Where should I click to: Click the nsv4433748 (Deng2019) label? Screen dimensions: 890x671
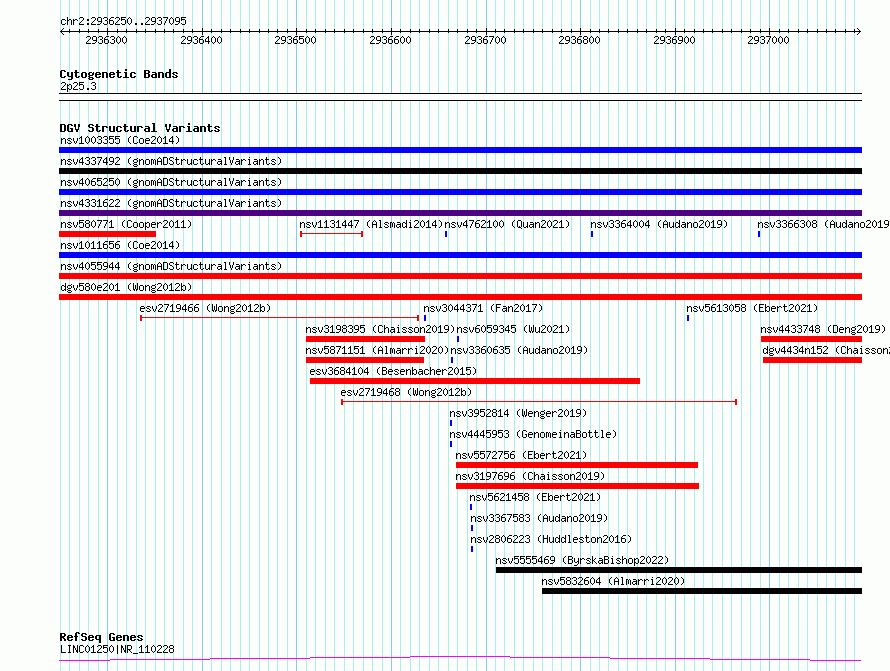[823, 329]
